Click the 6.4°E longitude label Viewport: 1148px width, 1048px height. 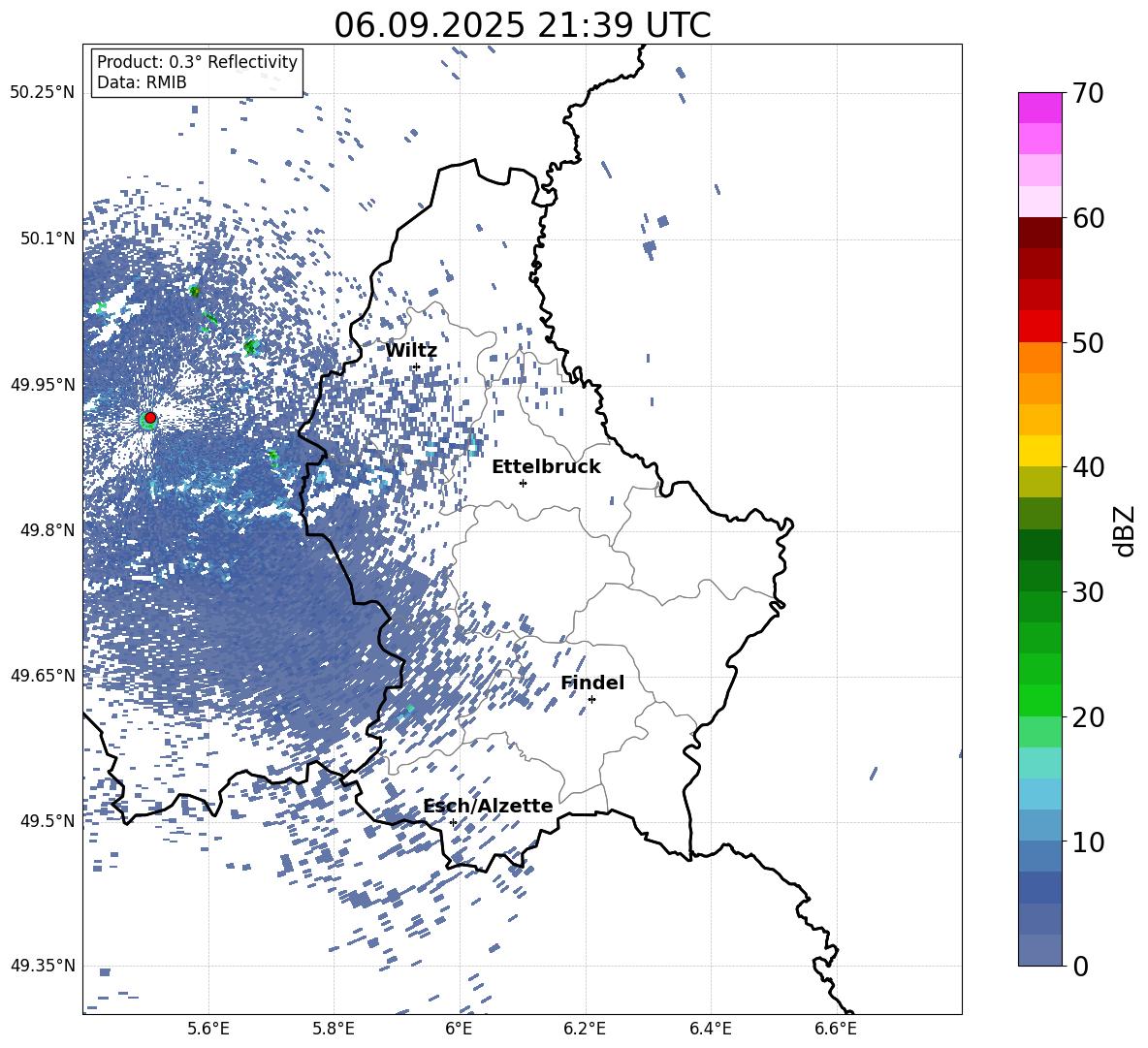pos(710,1029)
